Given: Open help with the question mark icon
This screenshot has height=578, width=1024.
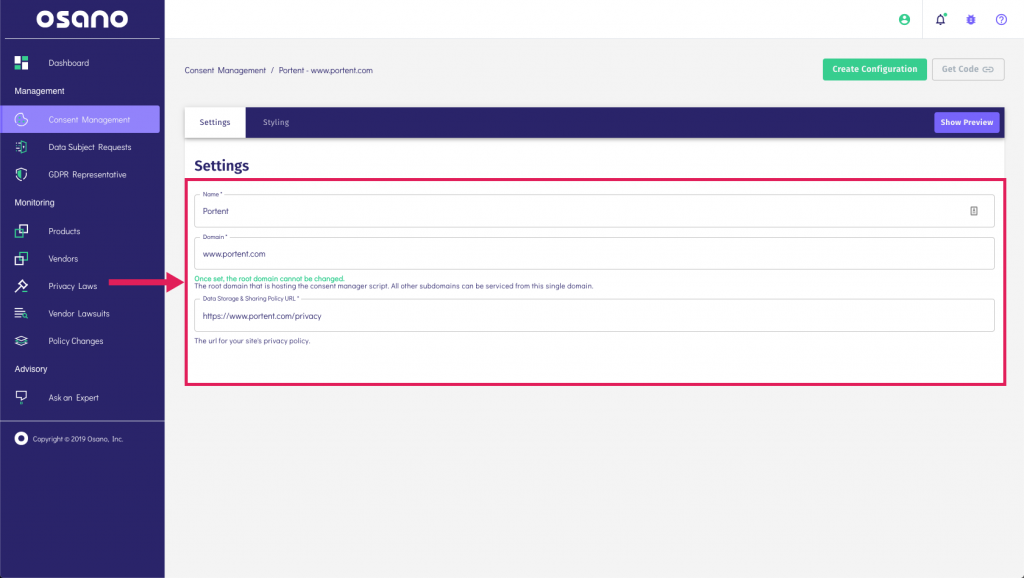Looking at the screenshot, I should pyautogui.click(x=1000, y=18).
